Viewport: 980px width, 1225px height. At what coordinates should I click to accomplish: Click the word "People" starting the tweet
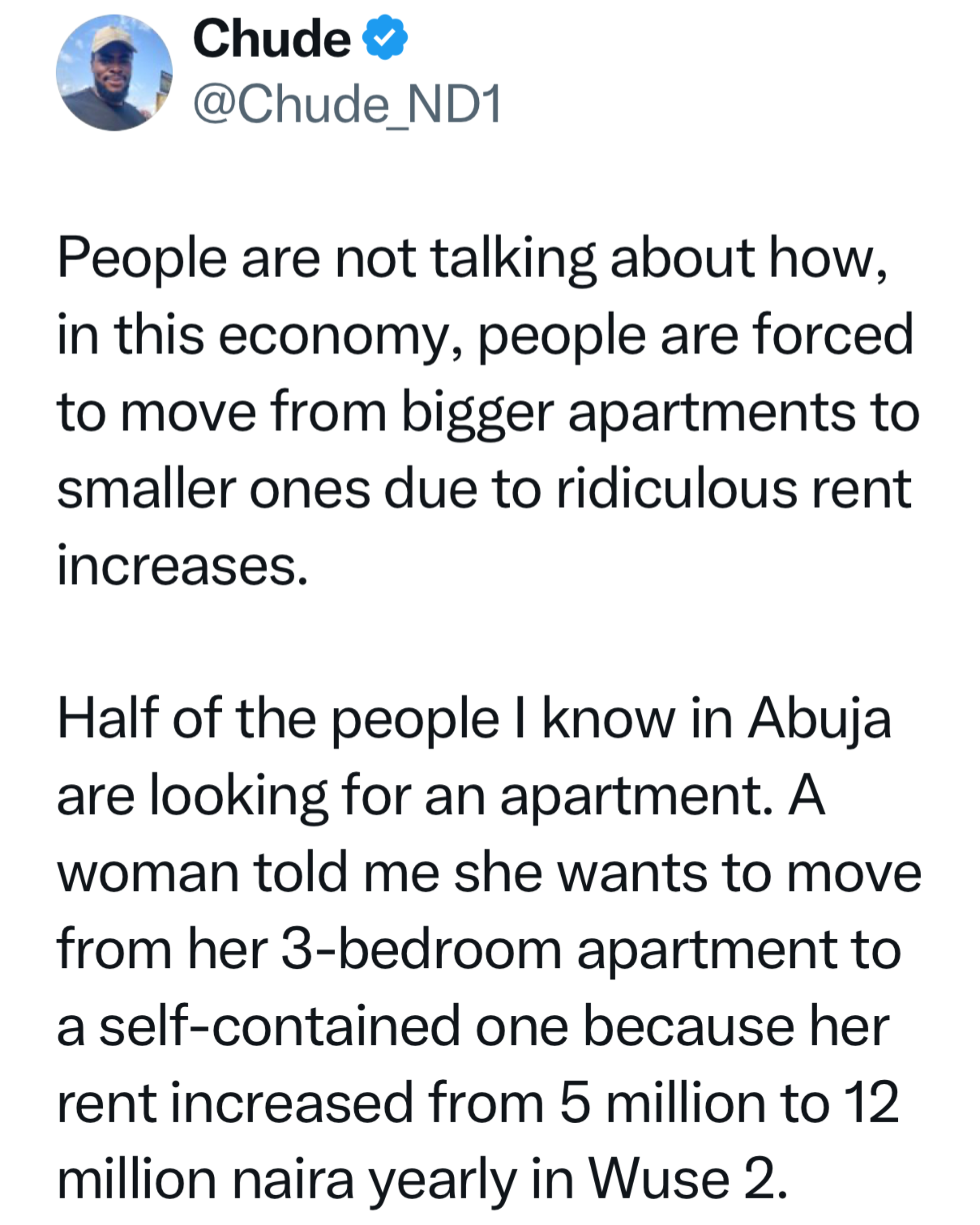tap(142, 259)
